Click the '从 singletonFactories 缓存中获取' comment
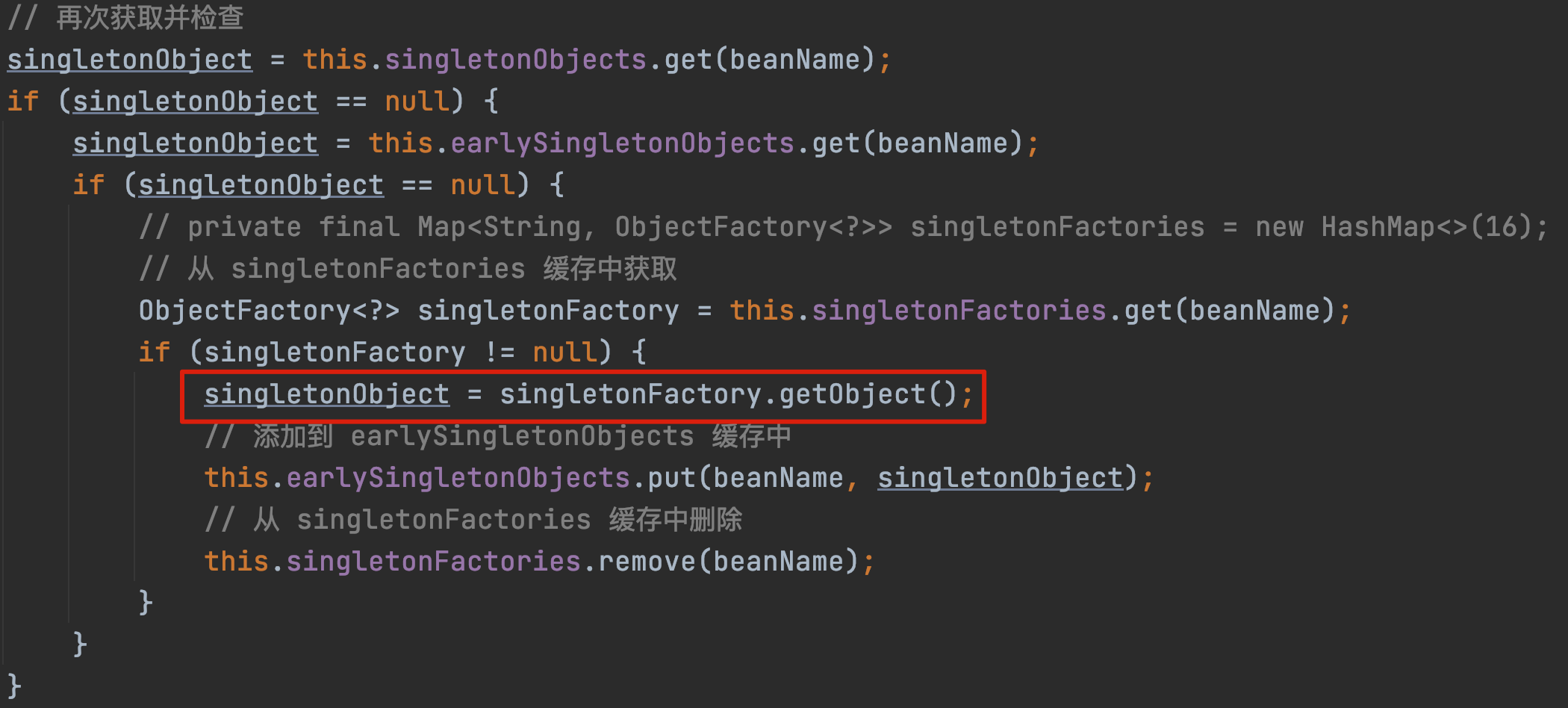 [x=408, y=269]
